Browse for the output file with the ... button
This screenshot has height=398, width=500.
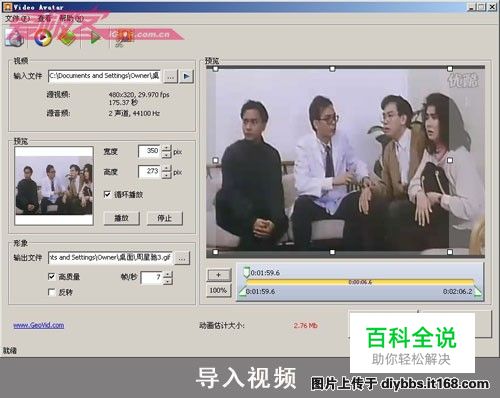click(x=182, y=258)
